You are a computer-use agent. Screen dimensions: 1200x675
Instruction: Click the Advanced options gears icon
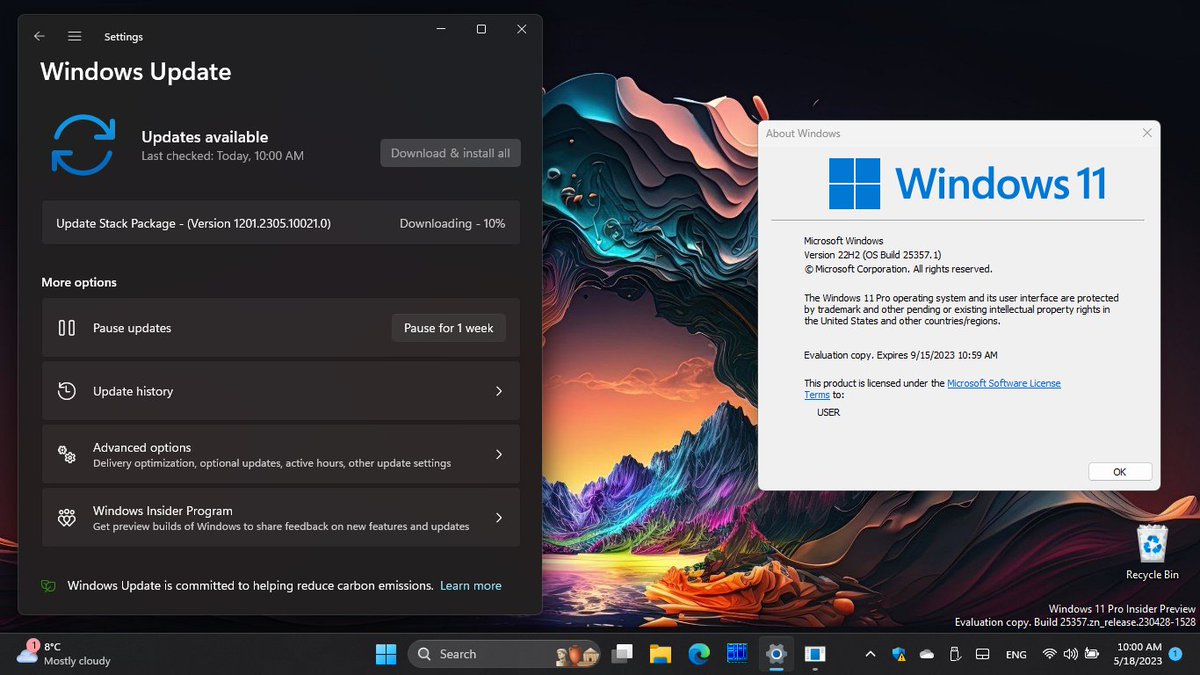point(67,454)
